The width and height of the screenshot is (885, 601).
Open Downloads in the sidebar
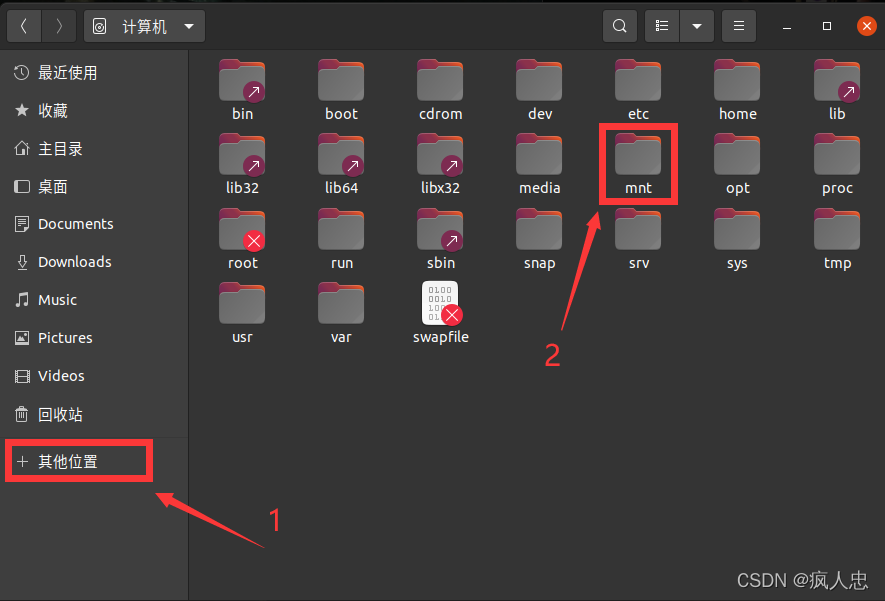point(94,262)
